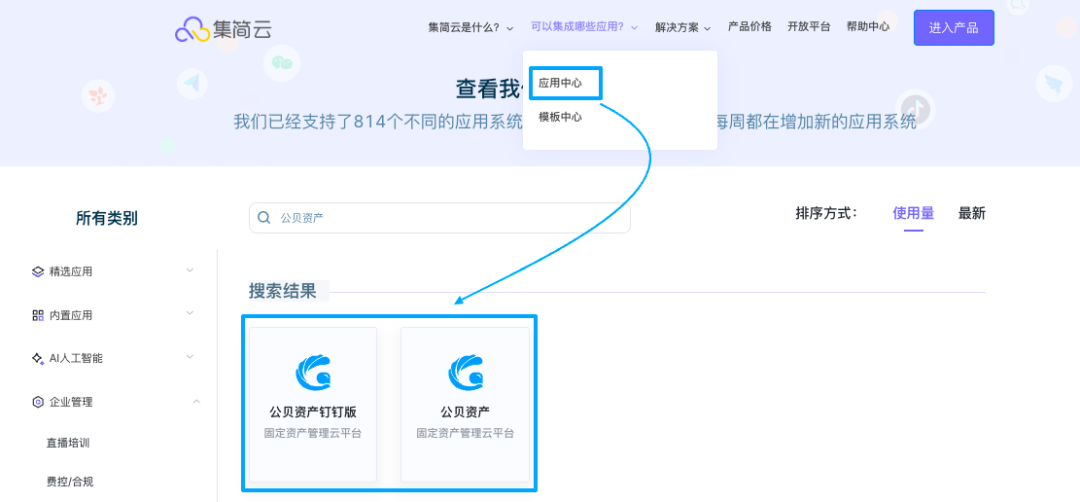
Task: Select the 内置应用 category label
Action: (x=71, y=315)
